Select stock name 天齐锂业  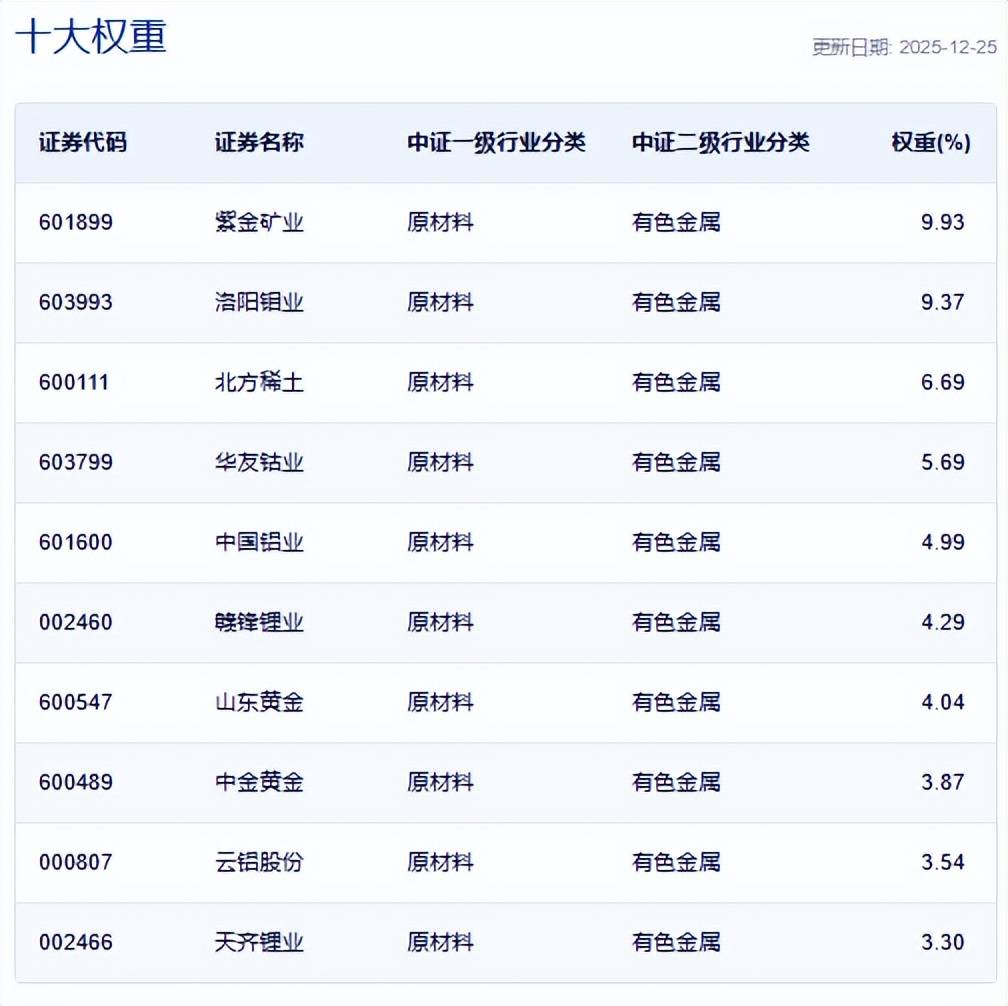coord(259,942)
